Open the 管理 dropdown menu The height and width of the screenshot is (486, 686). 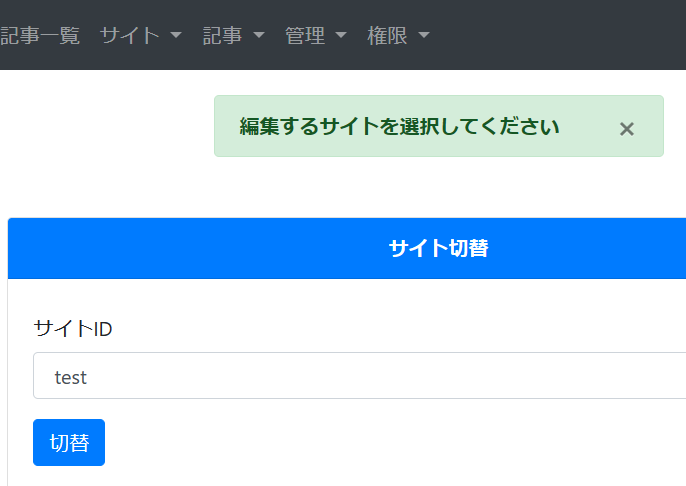305,36
